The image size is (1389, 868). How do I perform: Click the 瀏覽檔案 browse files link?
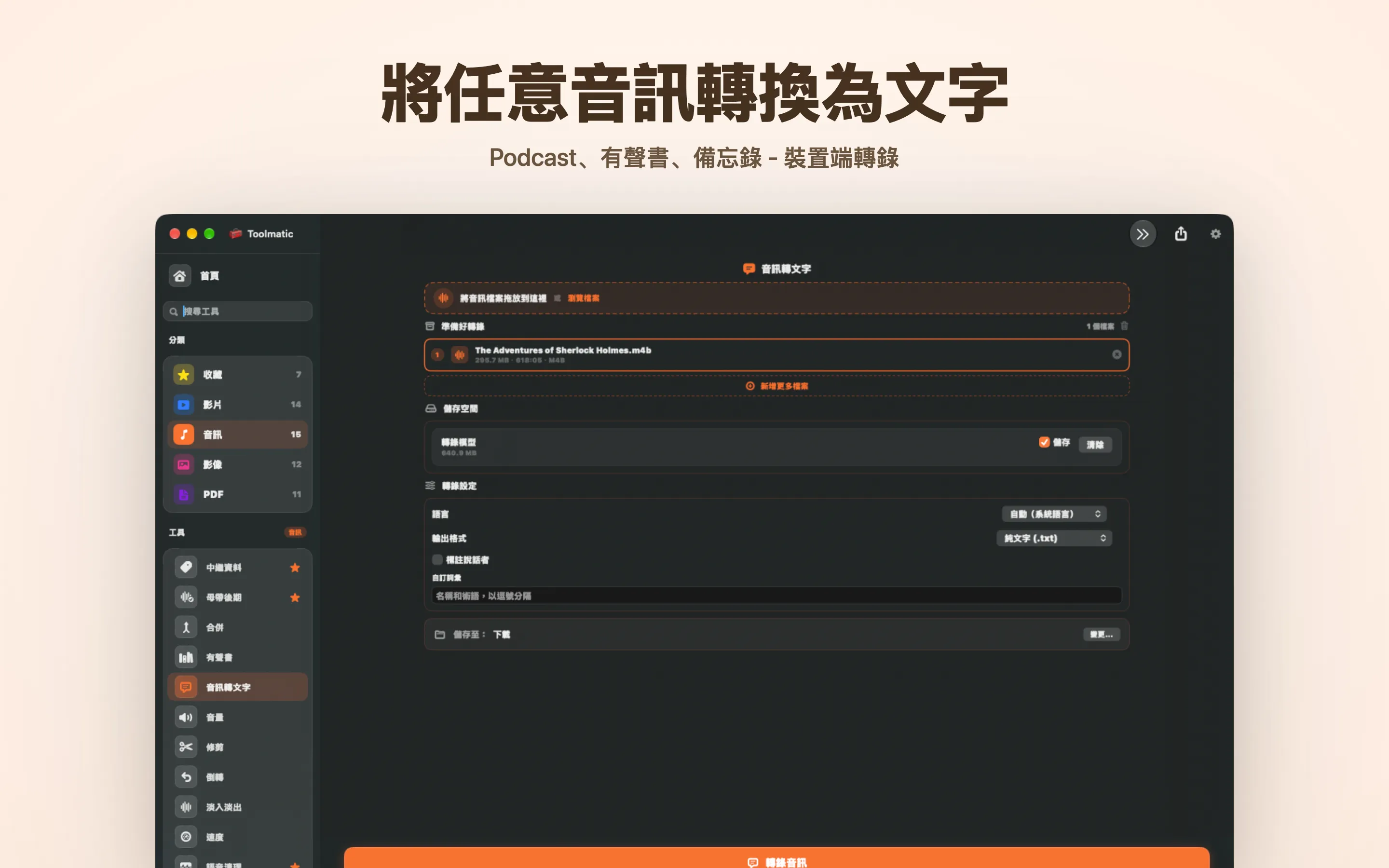584,298
